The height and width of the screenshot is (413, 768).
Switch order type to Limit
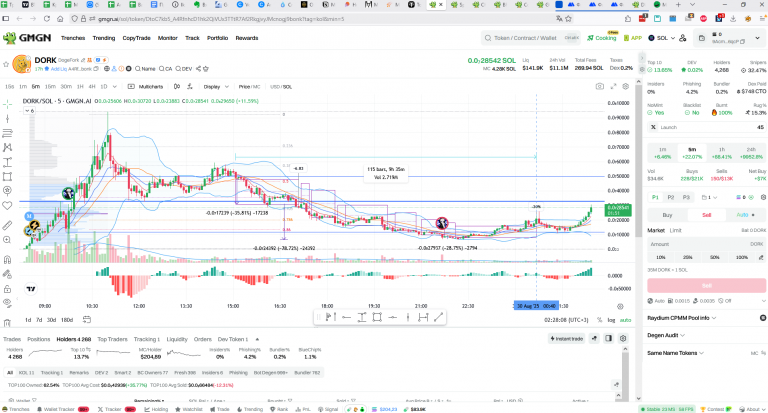click(x=675, y=230)
